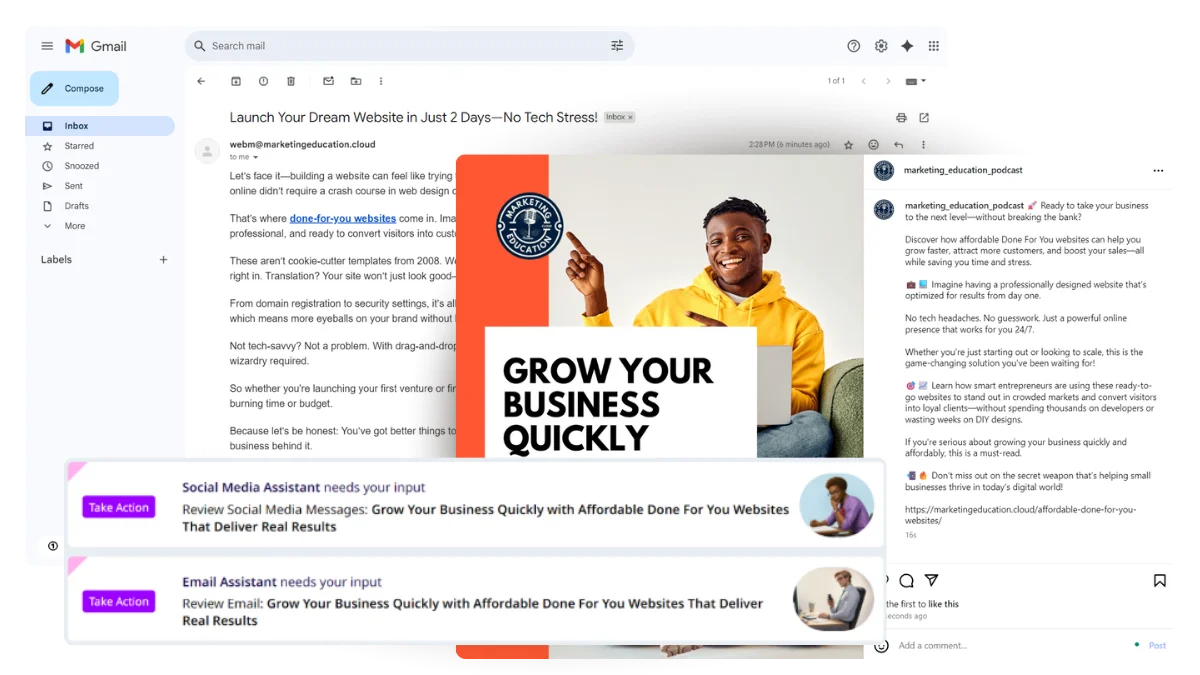Image resolution: width=1200 pixels, height=675 pixels.
Task: Click the Archive email icon
Action: pos(236,81)
